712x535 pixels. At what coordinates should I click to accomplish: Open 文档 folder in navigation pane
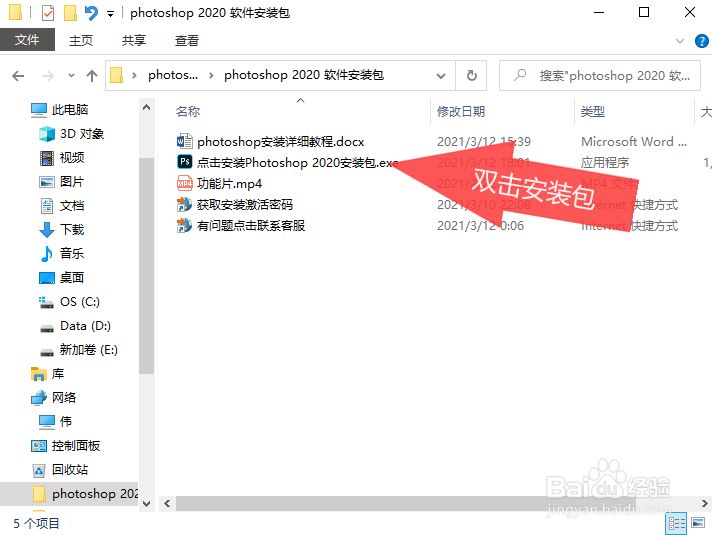(x=72, y=206)
